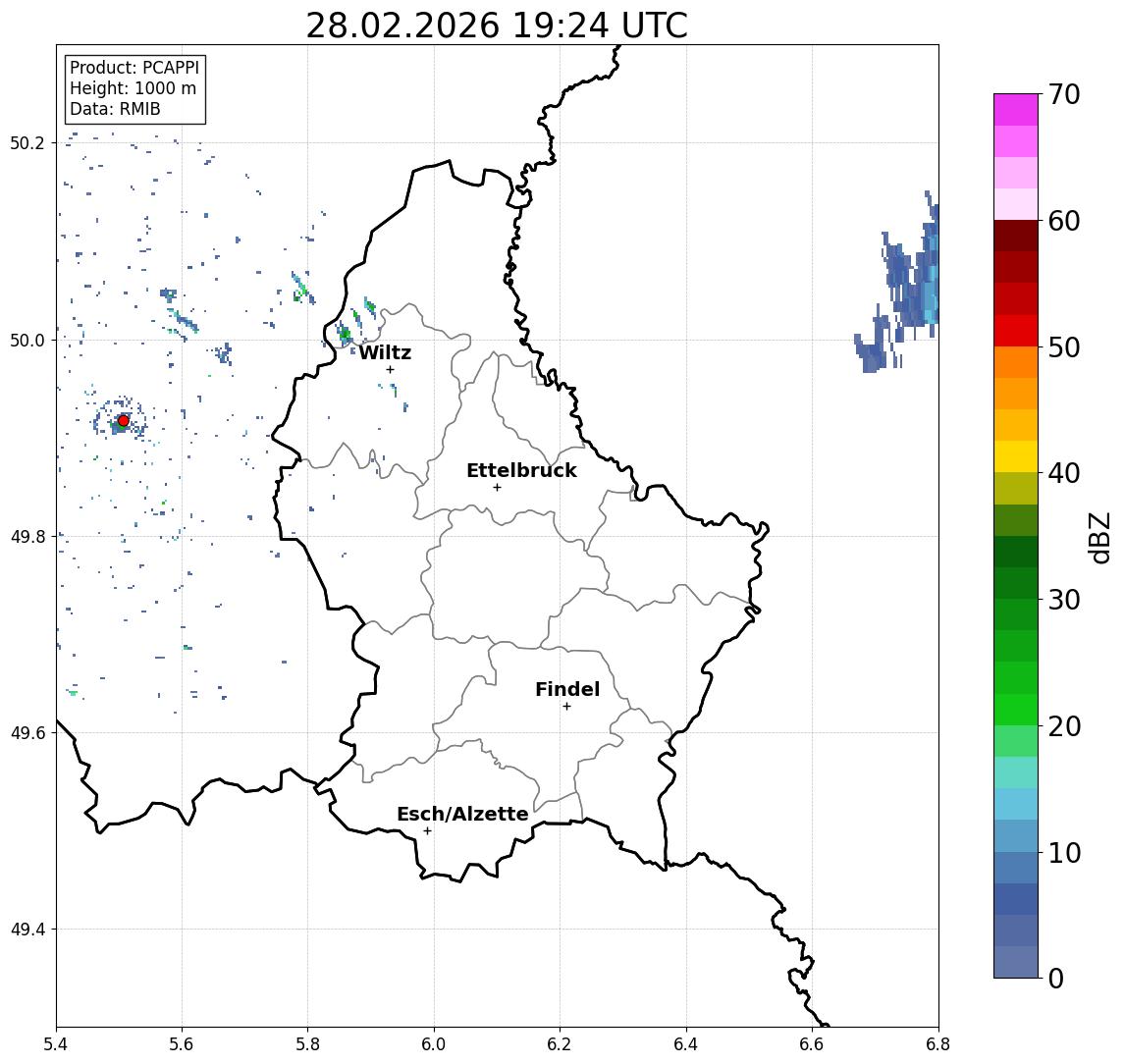Click the timestamp title 28.02.2026 19:24 UTC

tap(497, 26)
